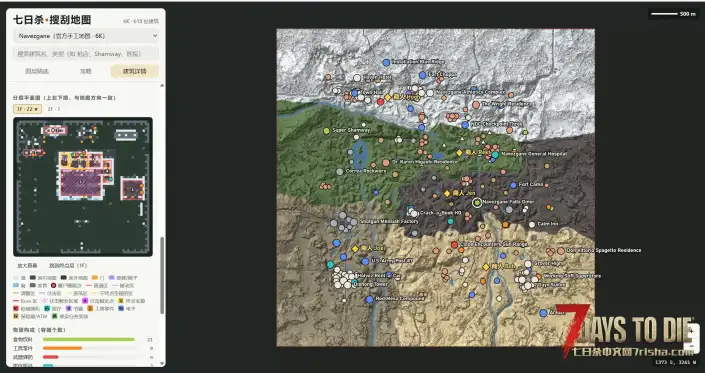The width and height of the screenshot is (705, 373).
Task: Click the trader Joel diamond marker
Action: 355,249
